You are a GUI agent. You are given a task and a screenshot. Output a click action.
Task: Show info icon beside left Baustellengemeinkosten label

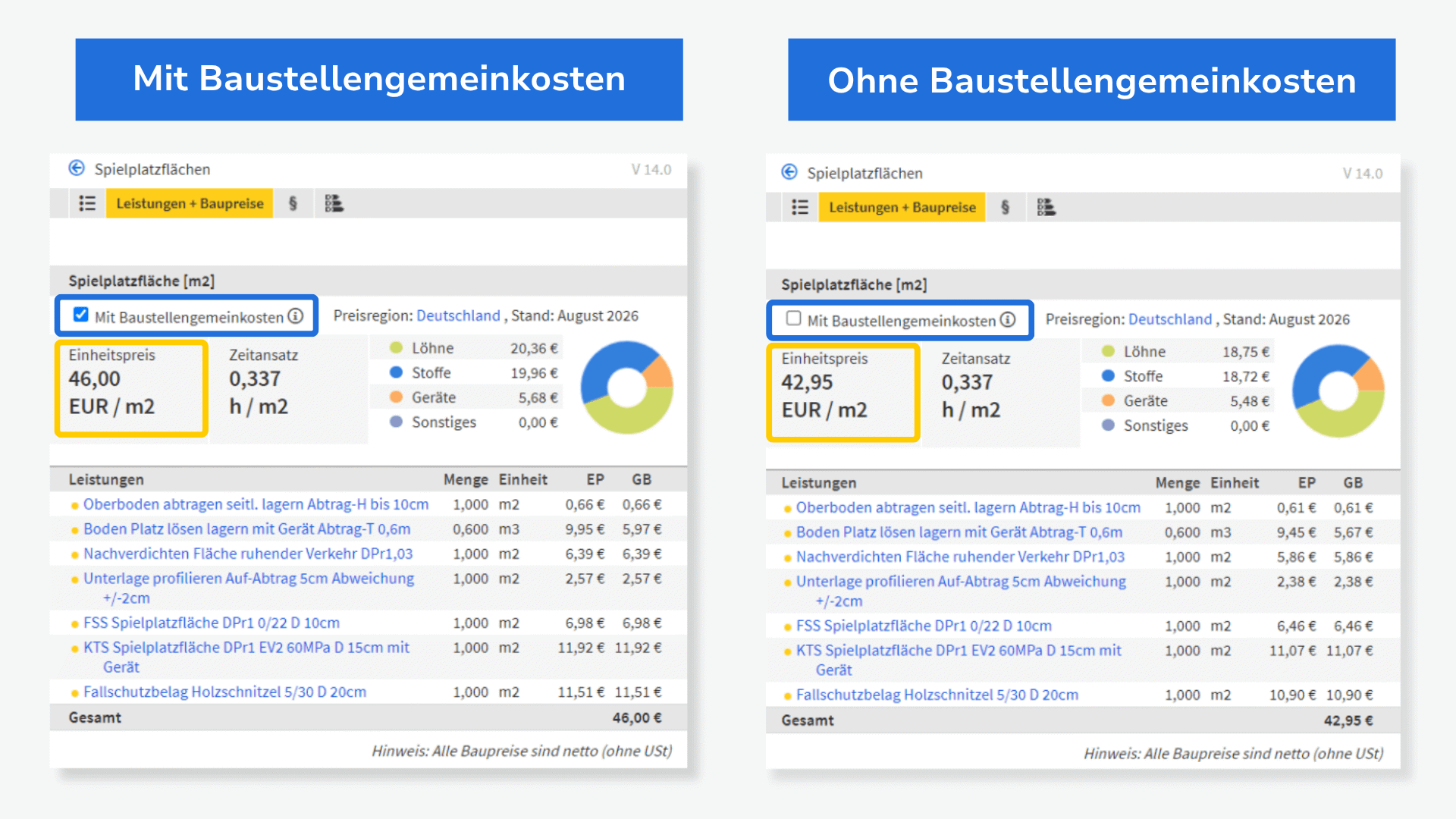tap(295, 316)
